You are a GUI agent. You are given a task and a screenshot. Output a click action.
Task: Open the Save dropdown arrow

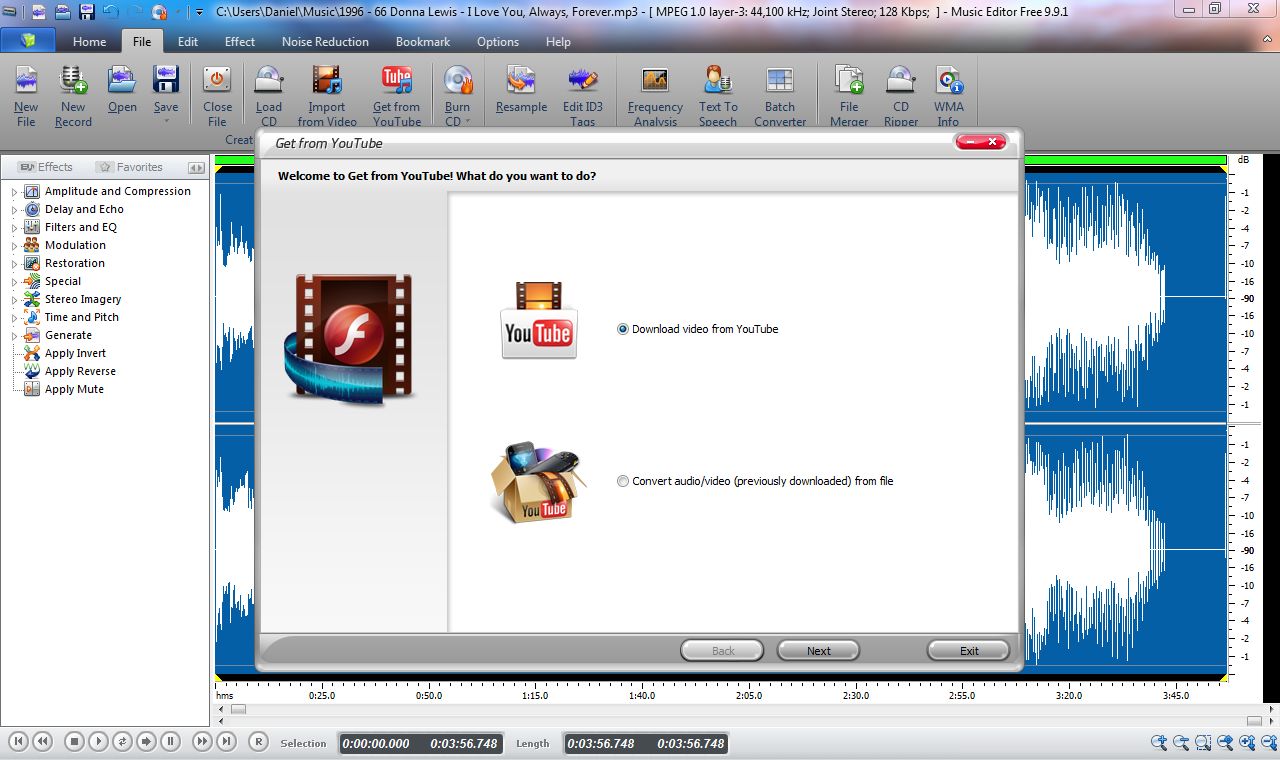[166, 122]
